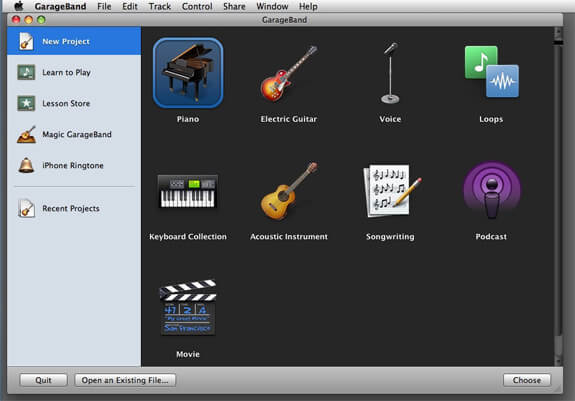Click the Recent Projects document icon
The width and height of the screenshot is (575, 401).
(x=26, y=208)
